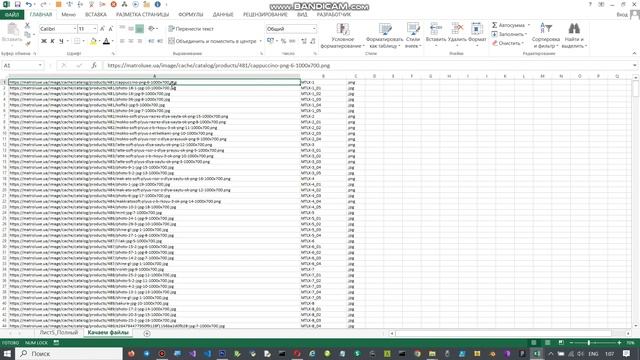Open the Calibri font name dropdown
The width and height of the screenshot is (640, 360).
(75, 29)
